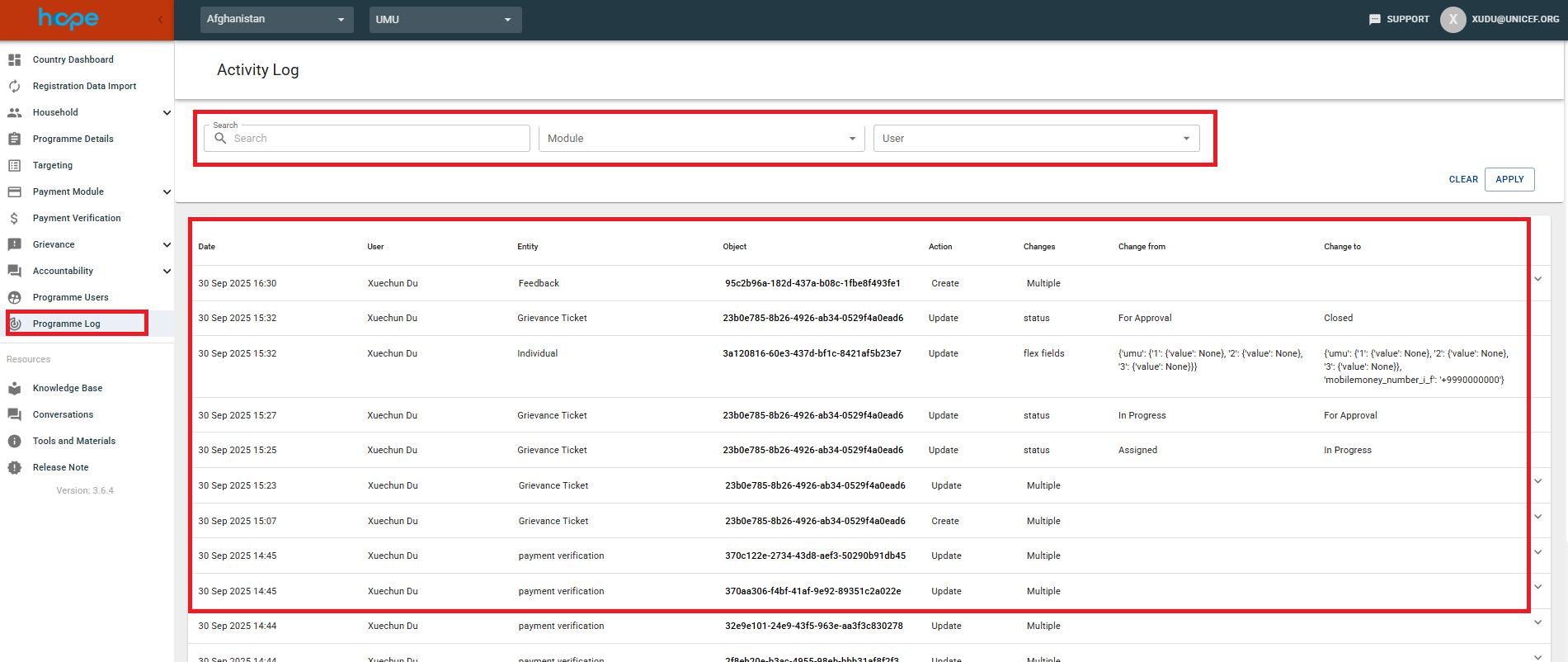
Task: Open the UMU programme dropdown
Action: click(x=445, y=19)
